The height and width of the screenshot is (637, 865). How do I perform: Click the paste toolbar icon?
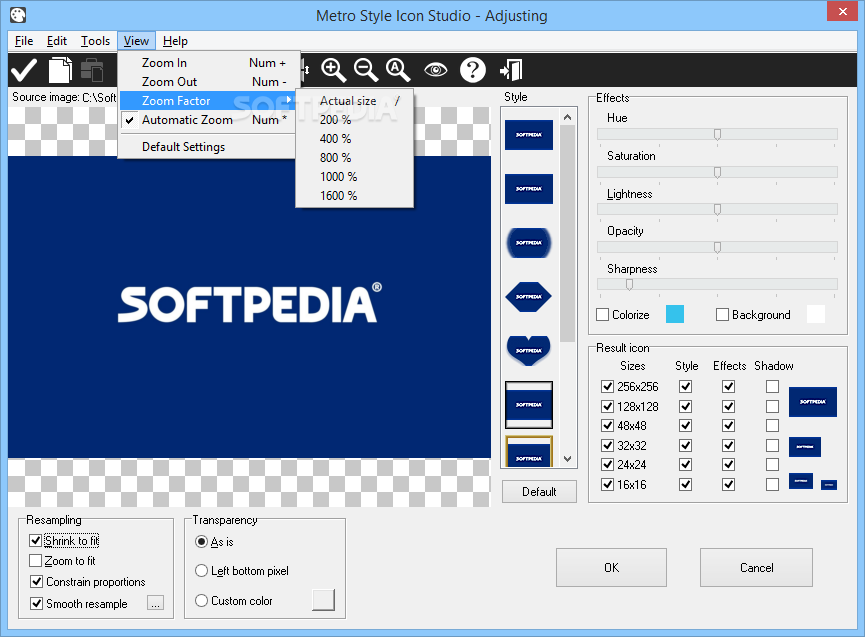pos(92,70)
